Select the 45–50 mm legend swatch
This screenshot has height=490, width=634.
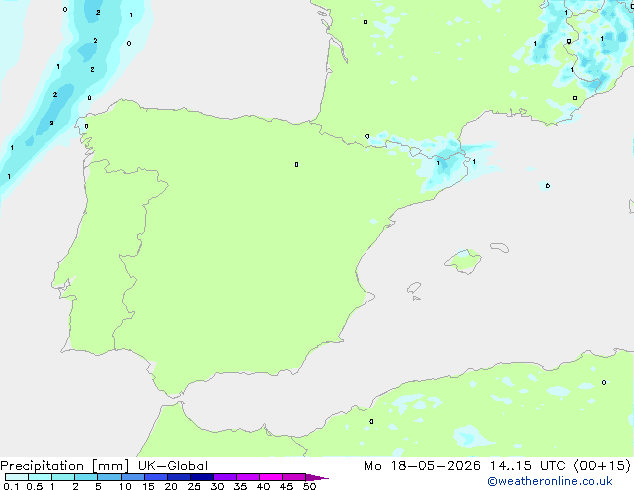[294, 477]
